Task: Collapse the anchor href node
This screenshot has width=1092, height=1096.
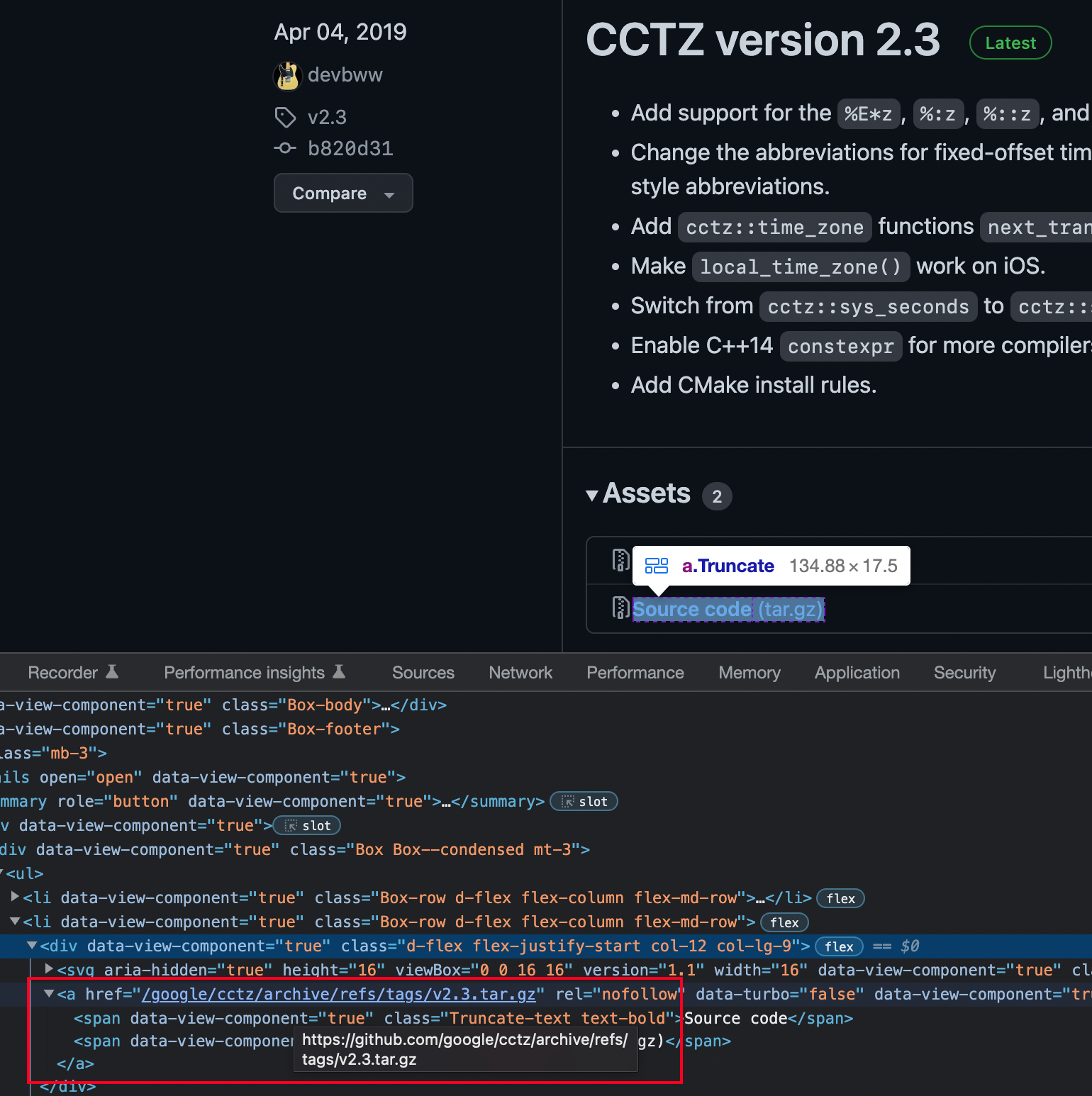Action: click(49, 993)
